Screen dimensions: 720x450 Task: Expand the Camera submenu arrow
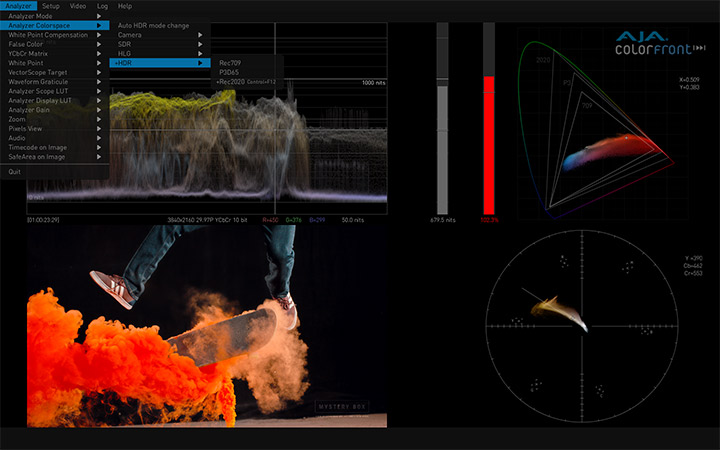coord(201,35)
